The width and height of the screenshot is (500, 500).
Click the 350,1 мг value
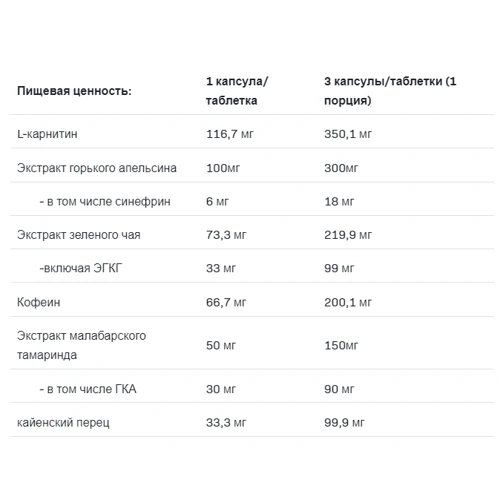(x=348, y=134)
